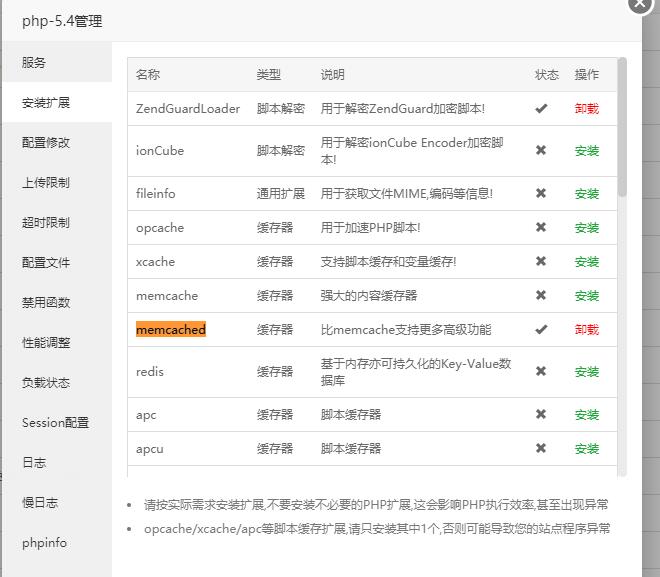660x577 pixels.
Task: Go to 禁用函数 tab
Action: click(x=47, y=303)
